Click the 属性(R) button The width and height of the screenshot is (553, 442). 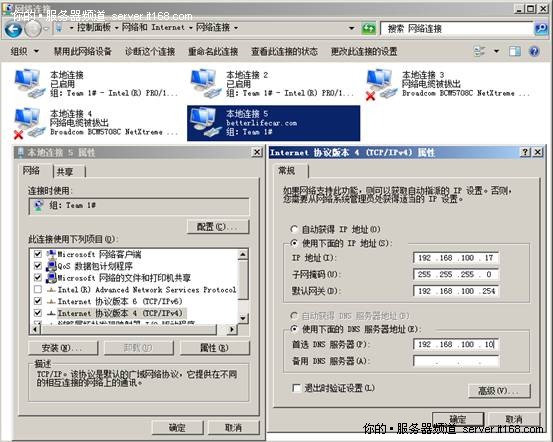coord(214,348)
